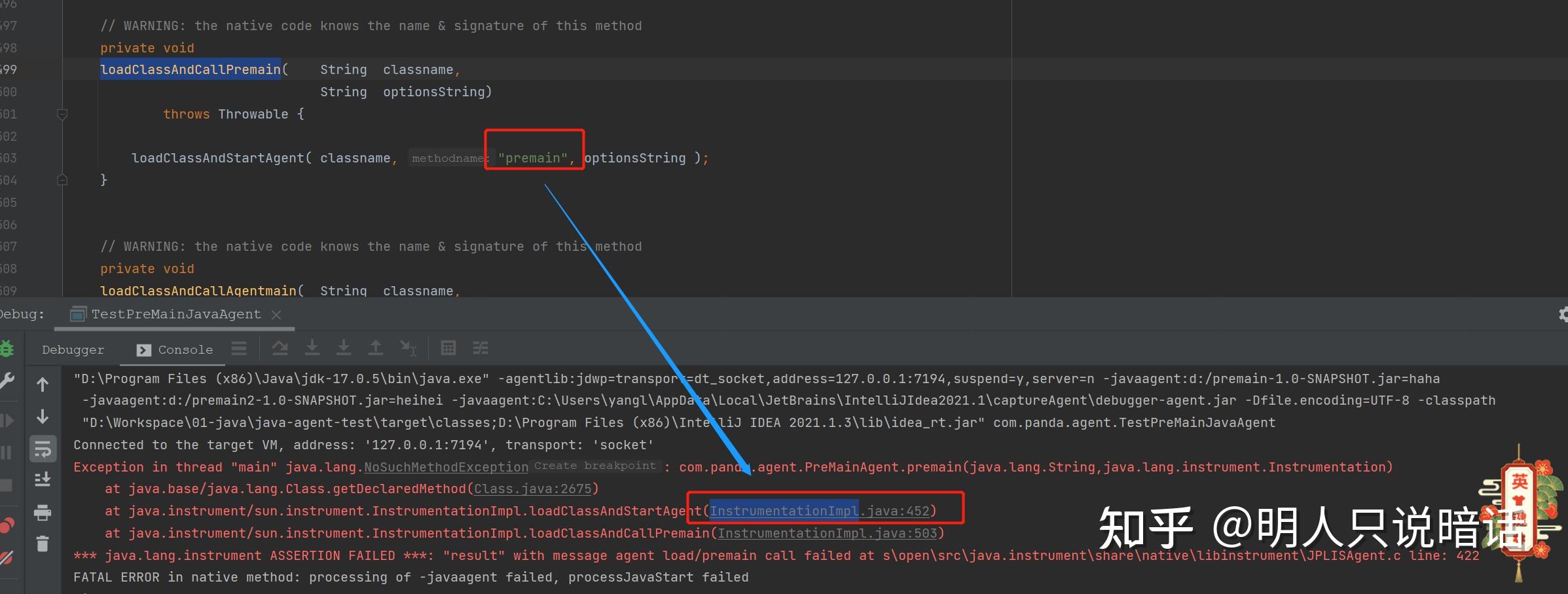Open View Breakpoints red circles icon
1568x594 pixels.
(6, 525)
